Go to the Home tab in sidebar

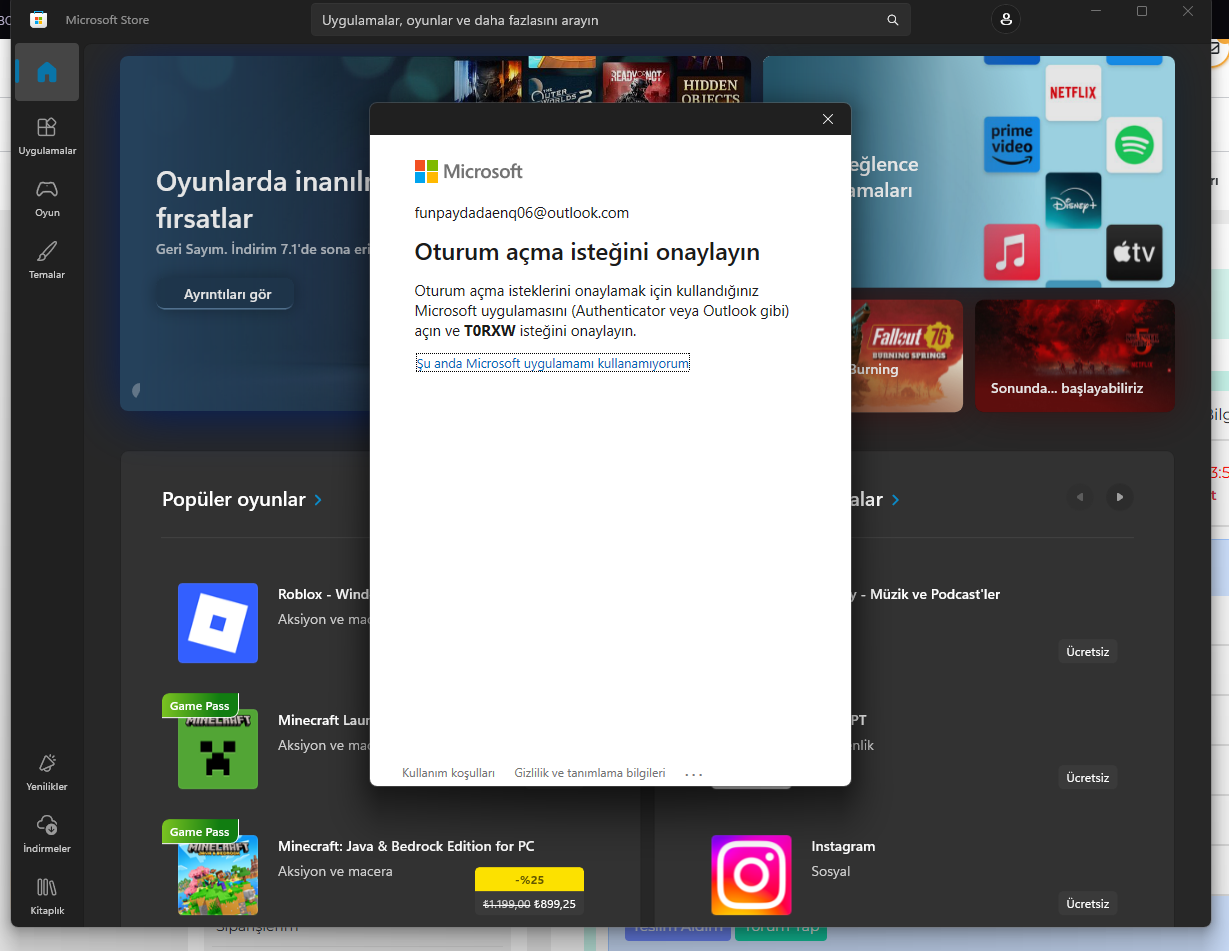[47, 72]
